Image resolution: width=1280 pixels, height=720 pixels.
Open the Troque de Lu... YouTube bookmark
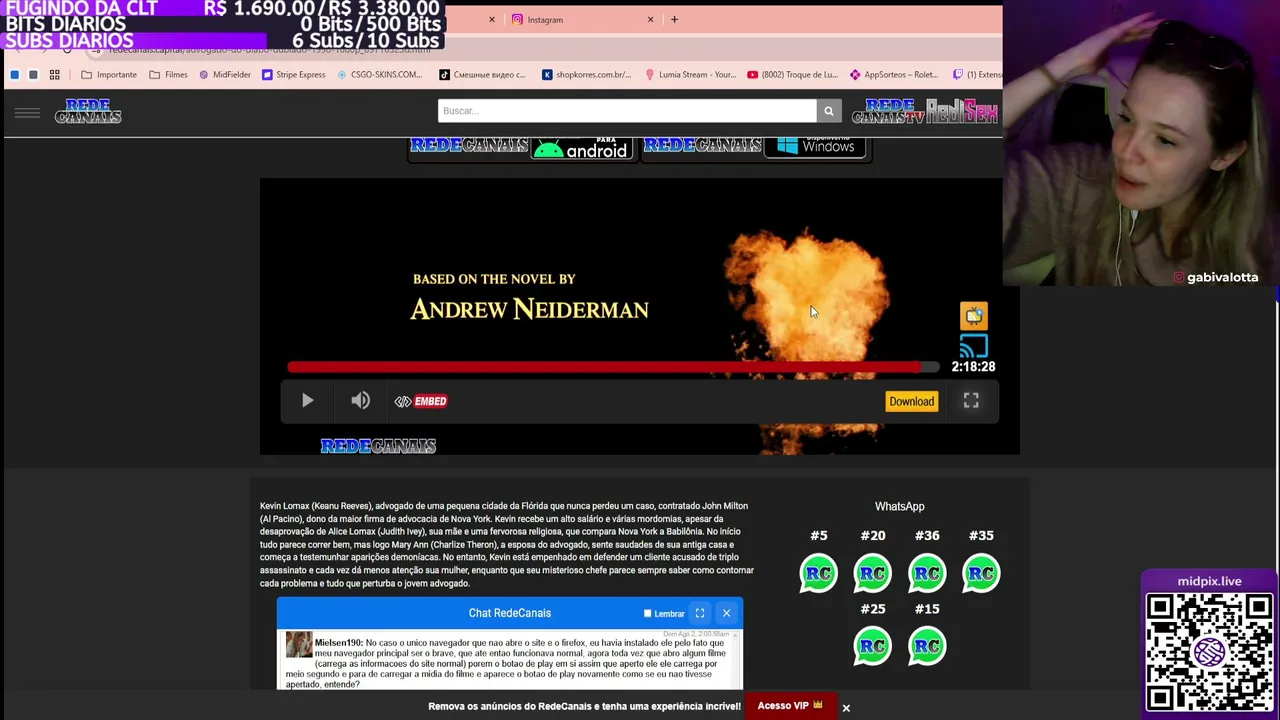pyautogui.click(x=792, y=75)
